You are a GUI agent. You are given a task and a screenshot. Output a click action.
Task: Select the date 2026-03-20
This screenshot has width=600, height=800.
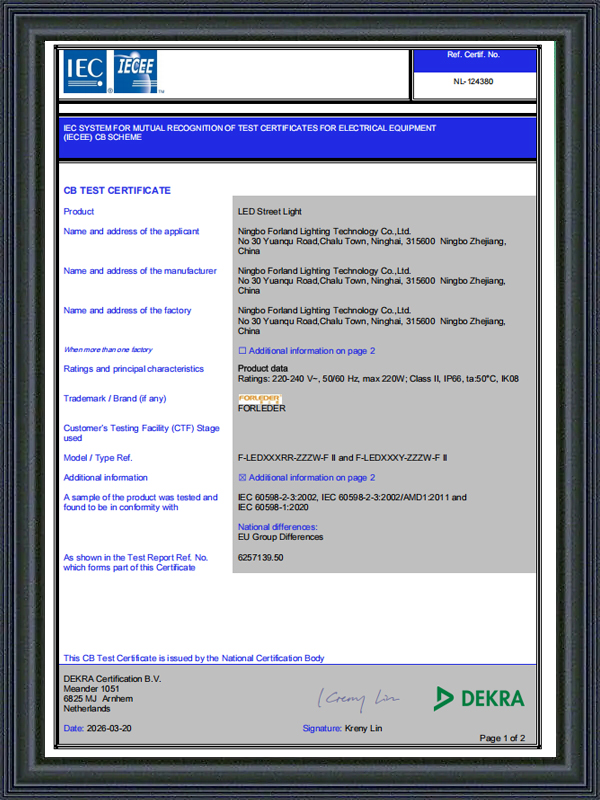pyautogui.click(x=109, y=729)
